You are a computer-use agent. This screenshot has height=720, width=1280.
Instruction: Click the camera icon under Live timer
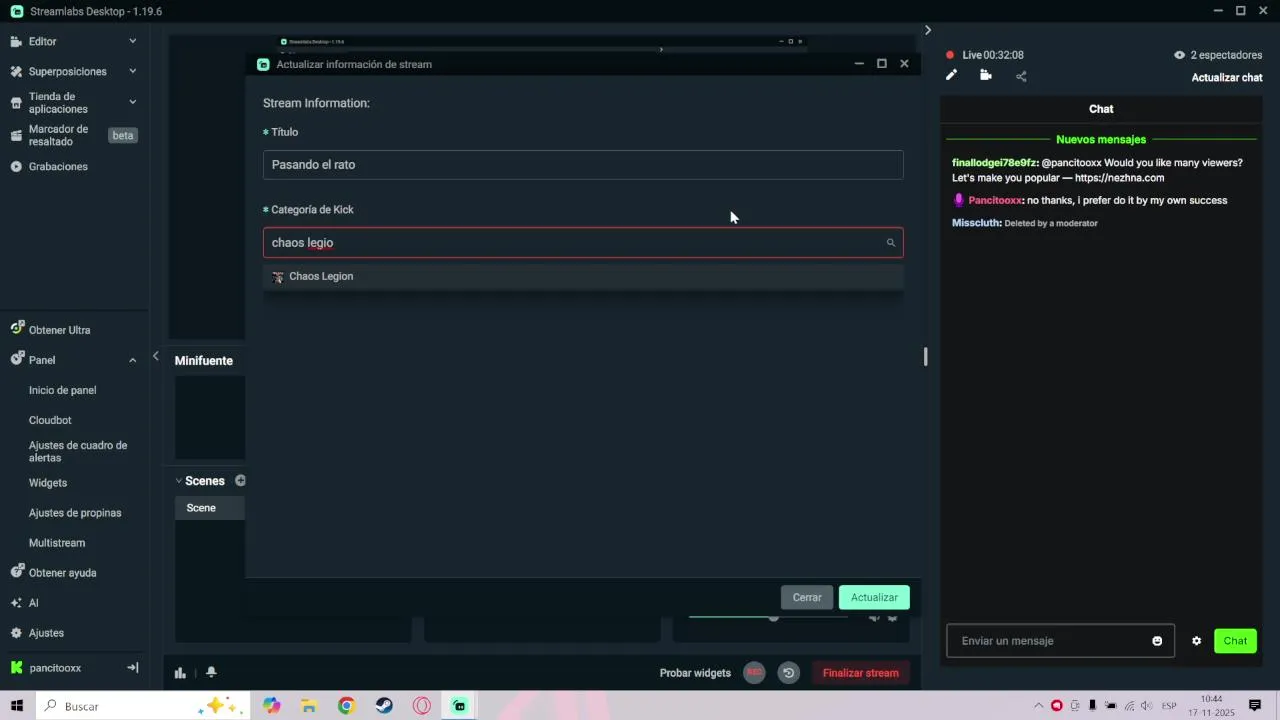click(x=986, y=75)
